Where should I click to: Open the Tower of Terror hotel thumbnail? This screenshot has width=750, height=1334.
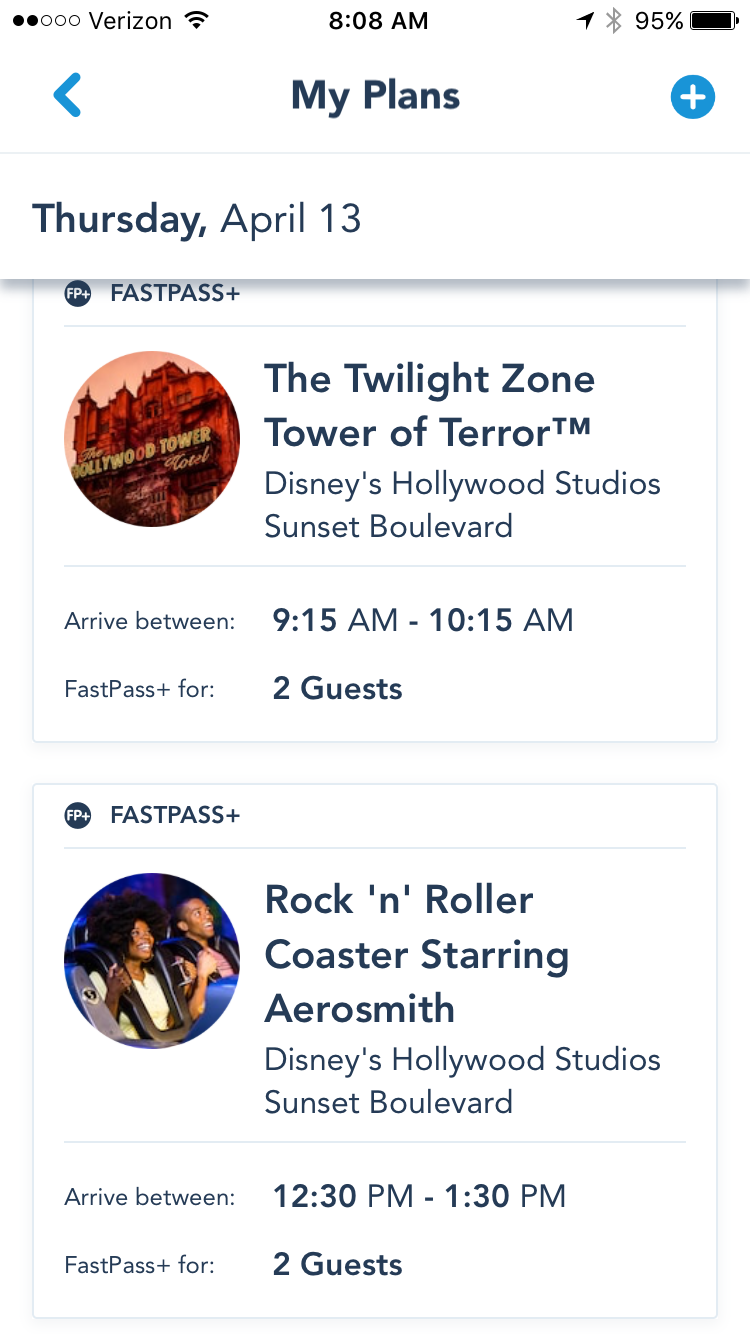click(x=152, y=439)
